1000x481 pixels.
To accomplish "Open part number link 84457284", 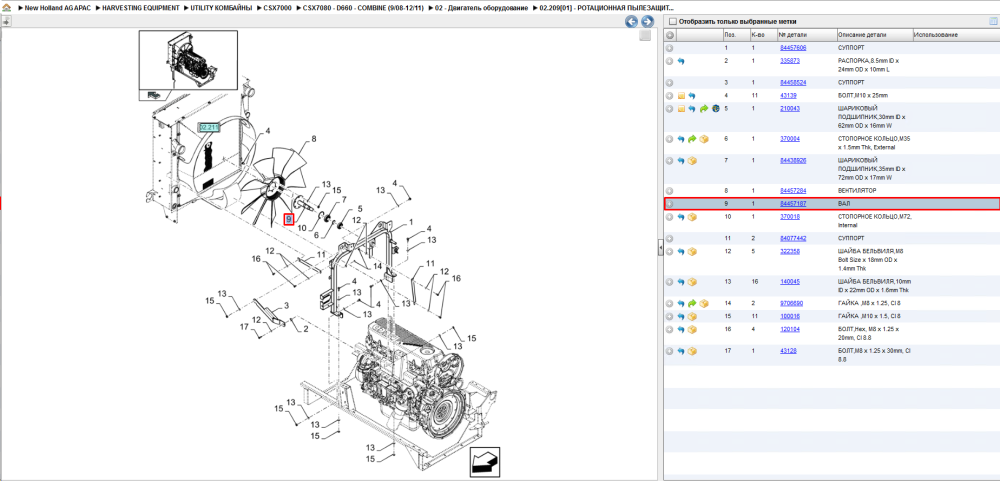I will [x=793, y=191].
